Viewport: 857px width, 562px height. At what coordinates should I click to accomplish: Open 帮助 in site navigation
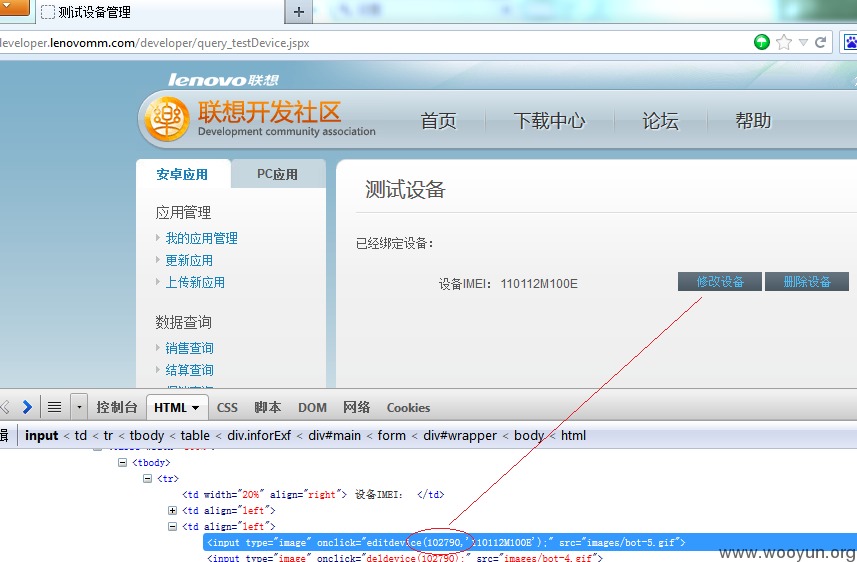click(x=753, y=120)
